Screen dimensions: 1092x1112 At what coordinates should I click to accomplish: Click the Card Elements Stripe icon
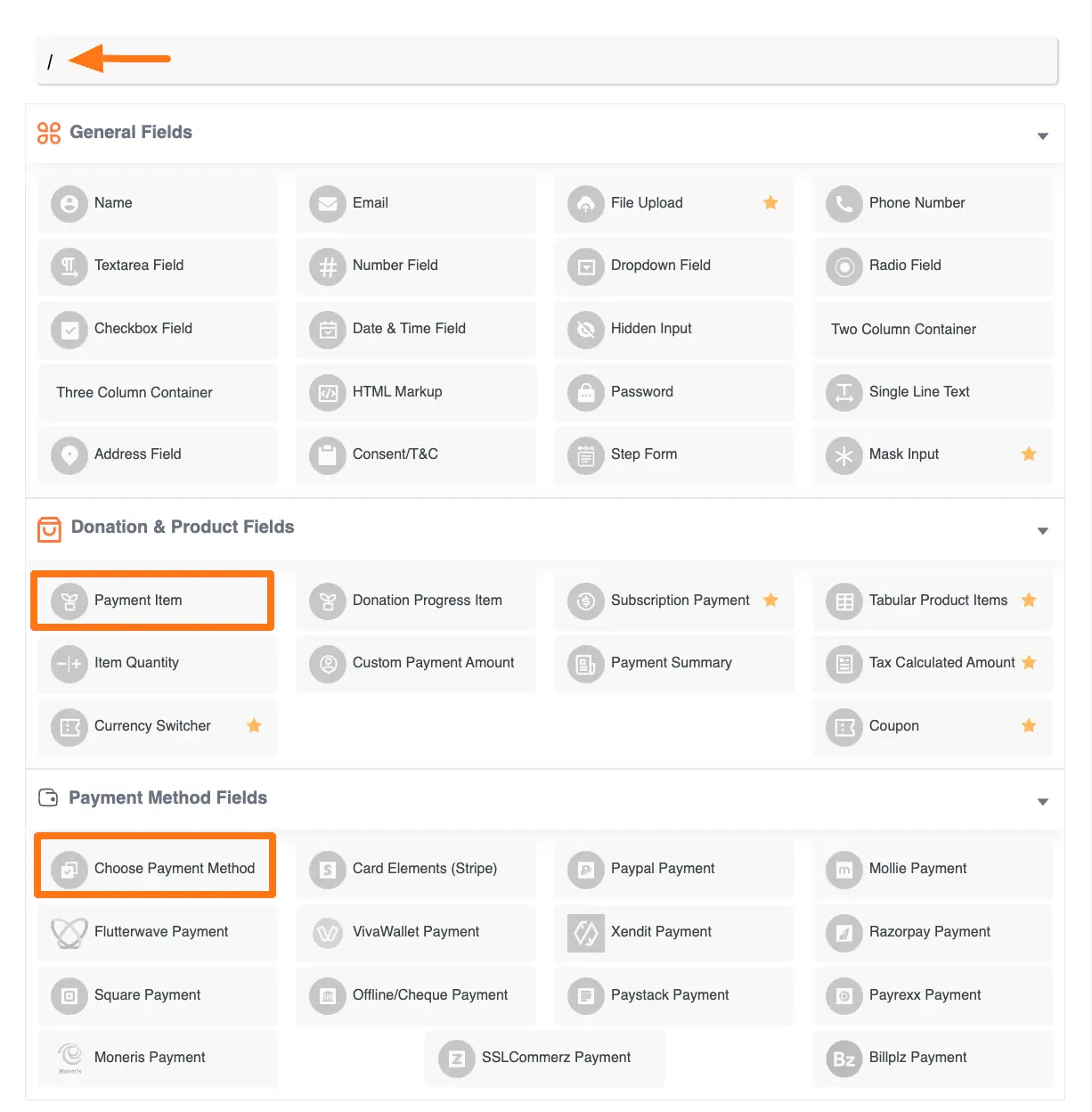328,870
